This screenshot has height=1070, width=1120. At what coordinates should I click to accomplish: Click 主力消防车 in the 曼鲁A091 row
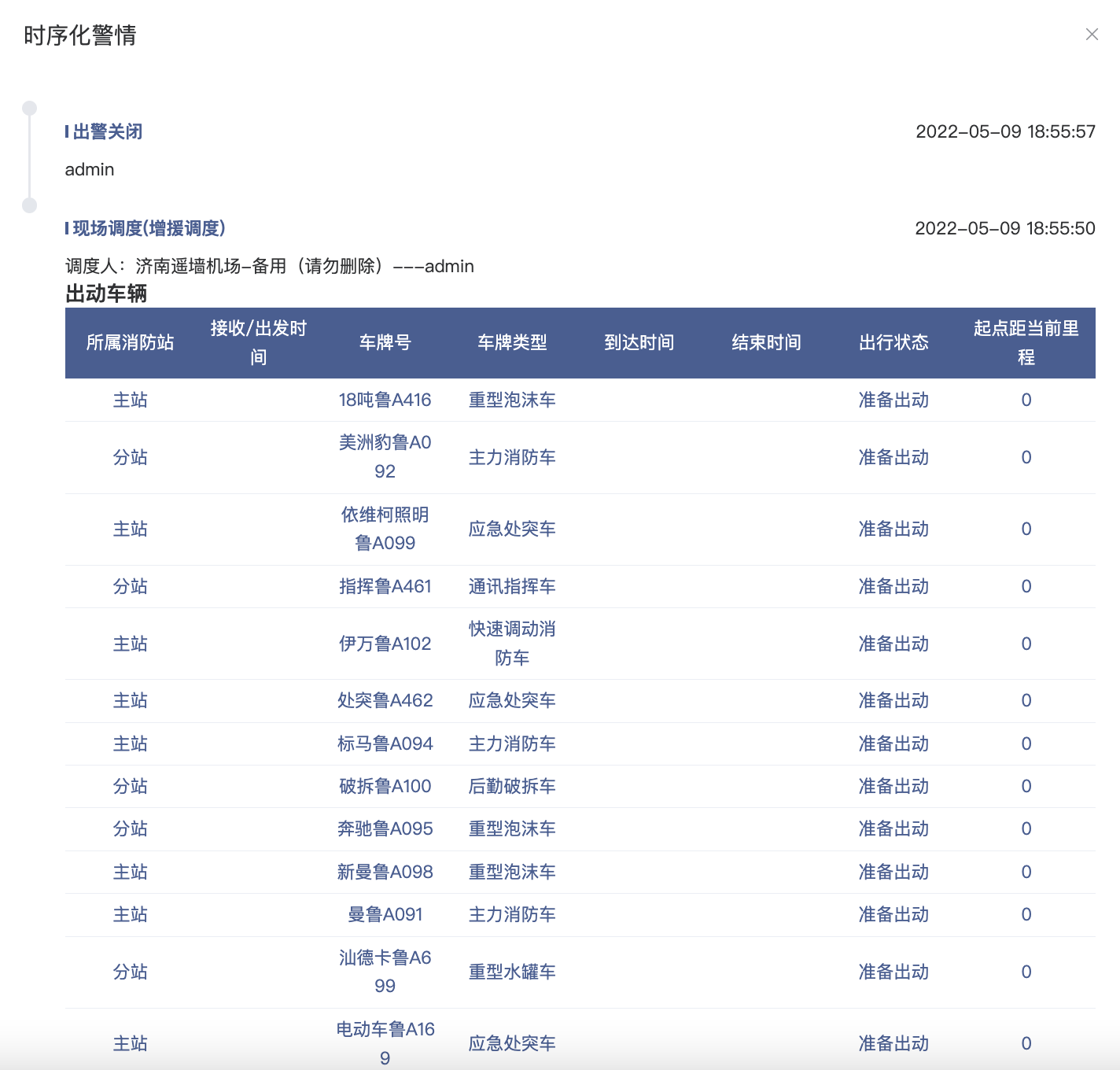(x=512, y=914)
